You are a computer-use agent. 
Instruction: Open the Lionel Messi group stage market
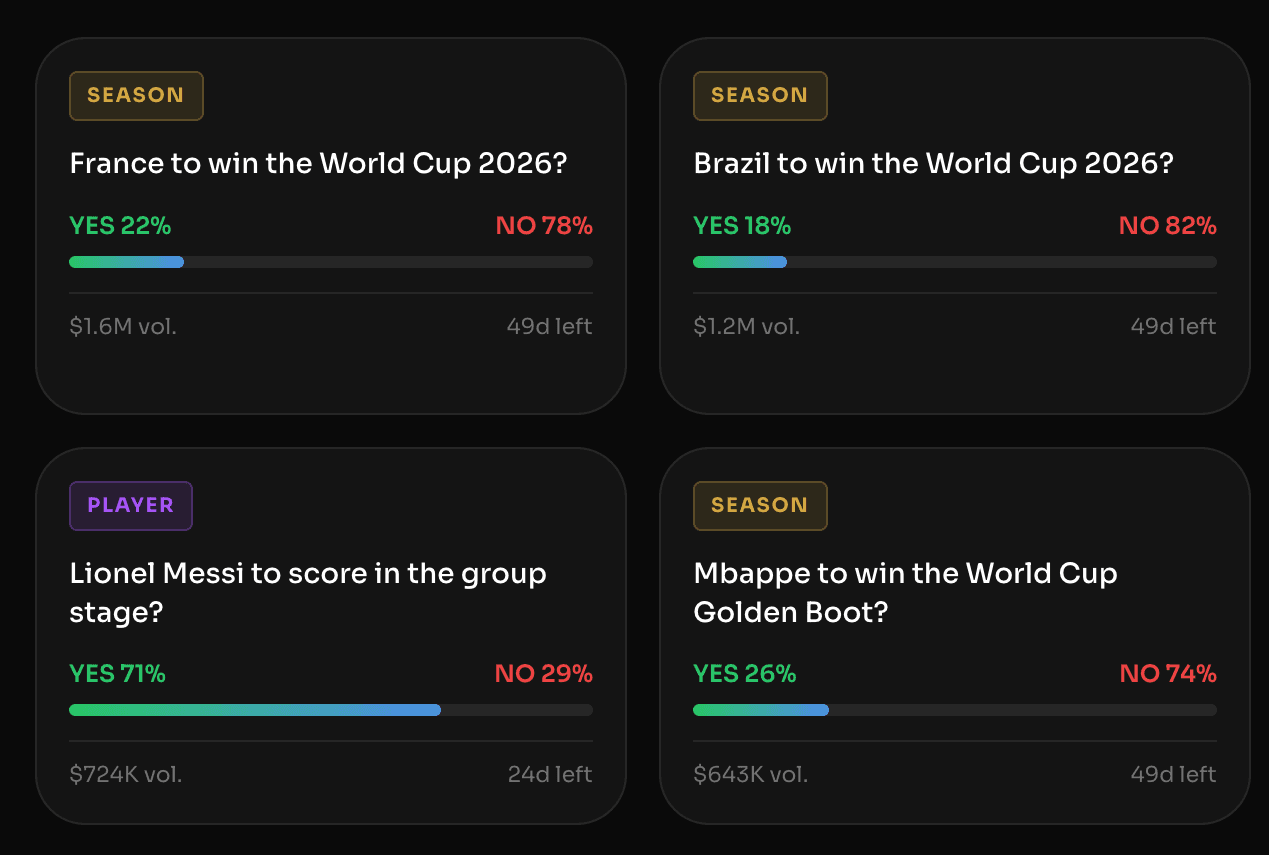308,593
